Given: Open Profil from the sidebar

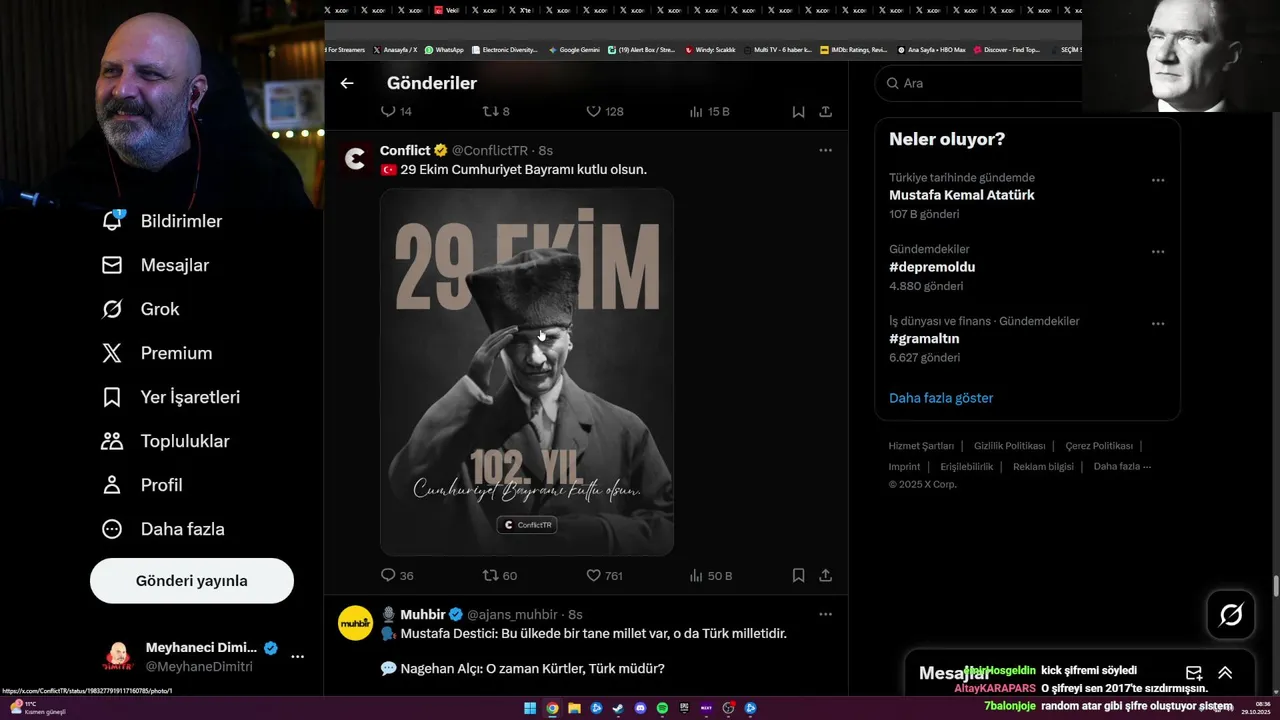Looking at the screenshot, I should click(142, 485).
